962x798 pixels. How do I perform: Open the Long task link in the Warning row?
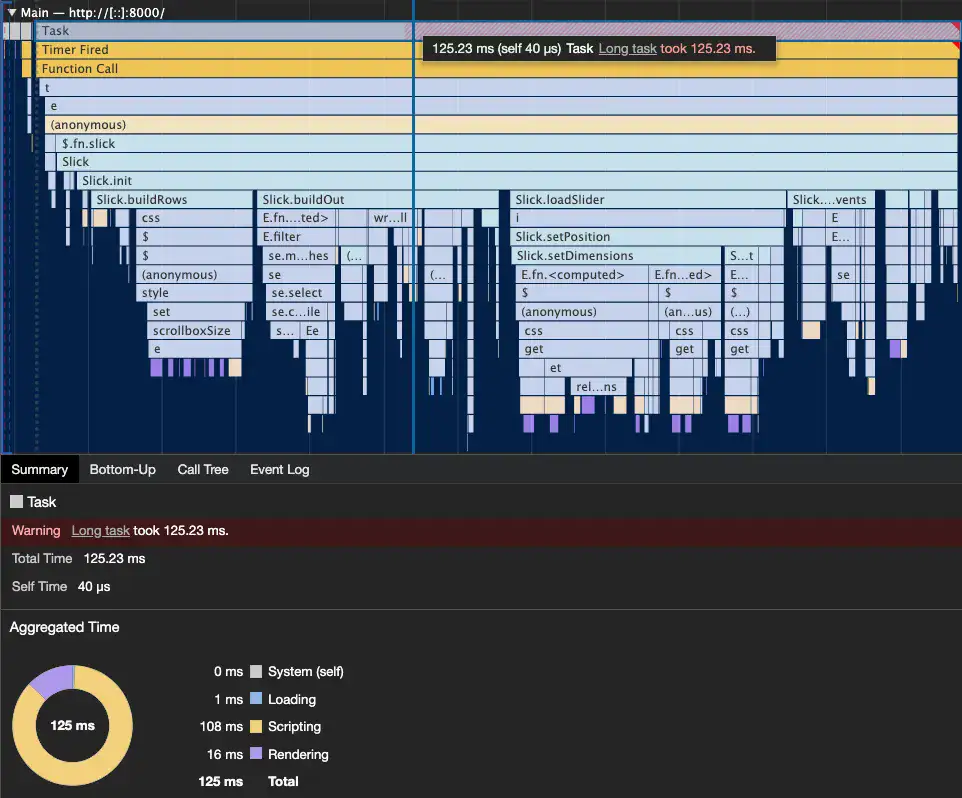[x=100, y=531]
